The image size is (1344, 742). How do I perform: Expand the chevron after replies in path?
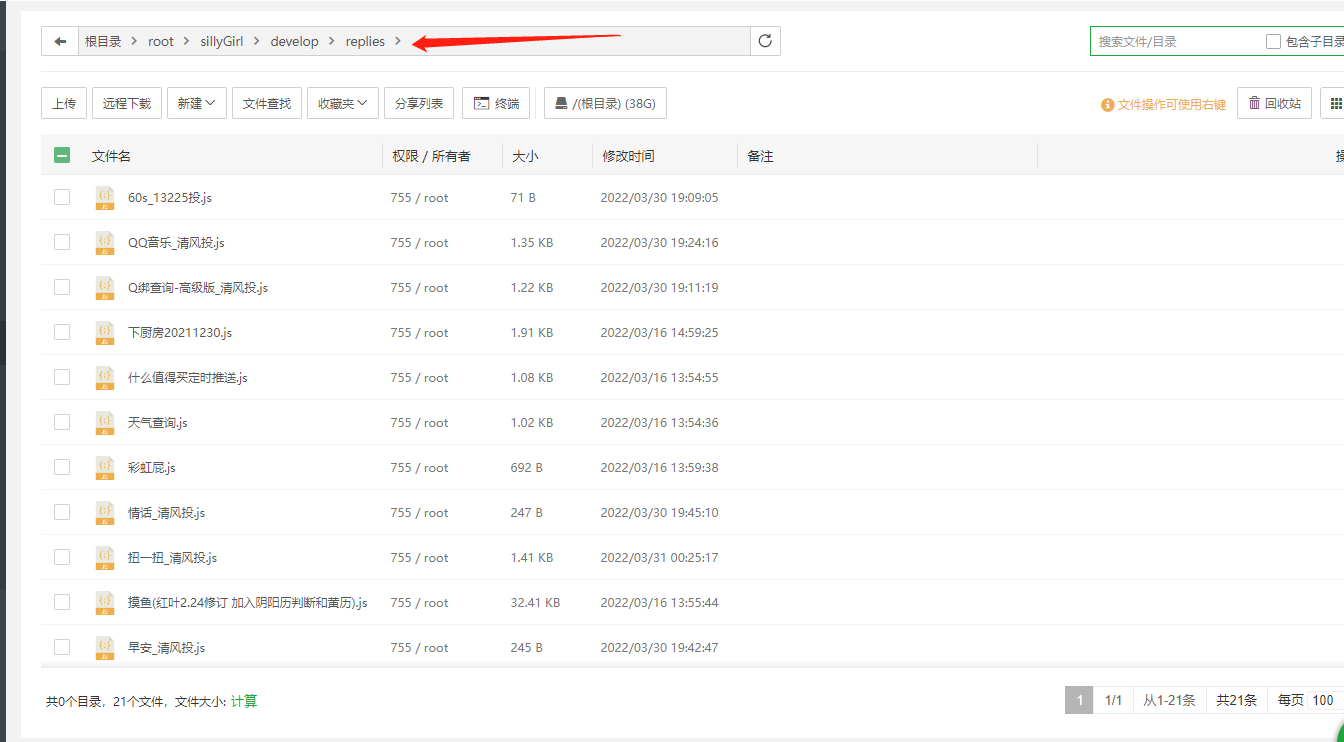pos(398,41)
